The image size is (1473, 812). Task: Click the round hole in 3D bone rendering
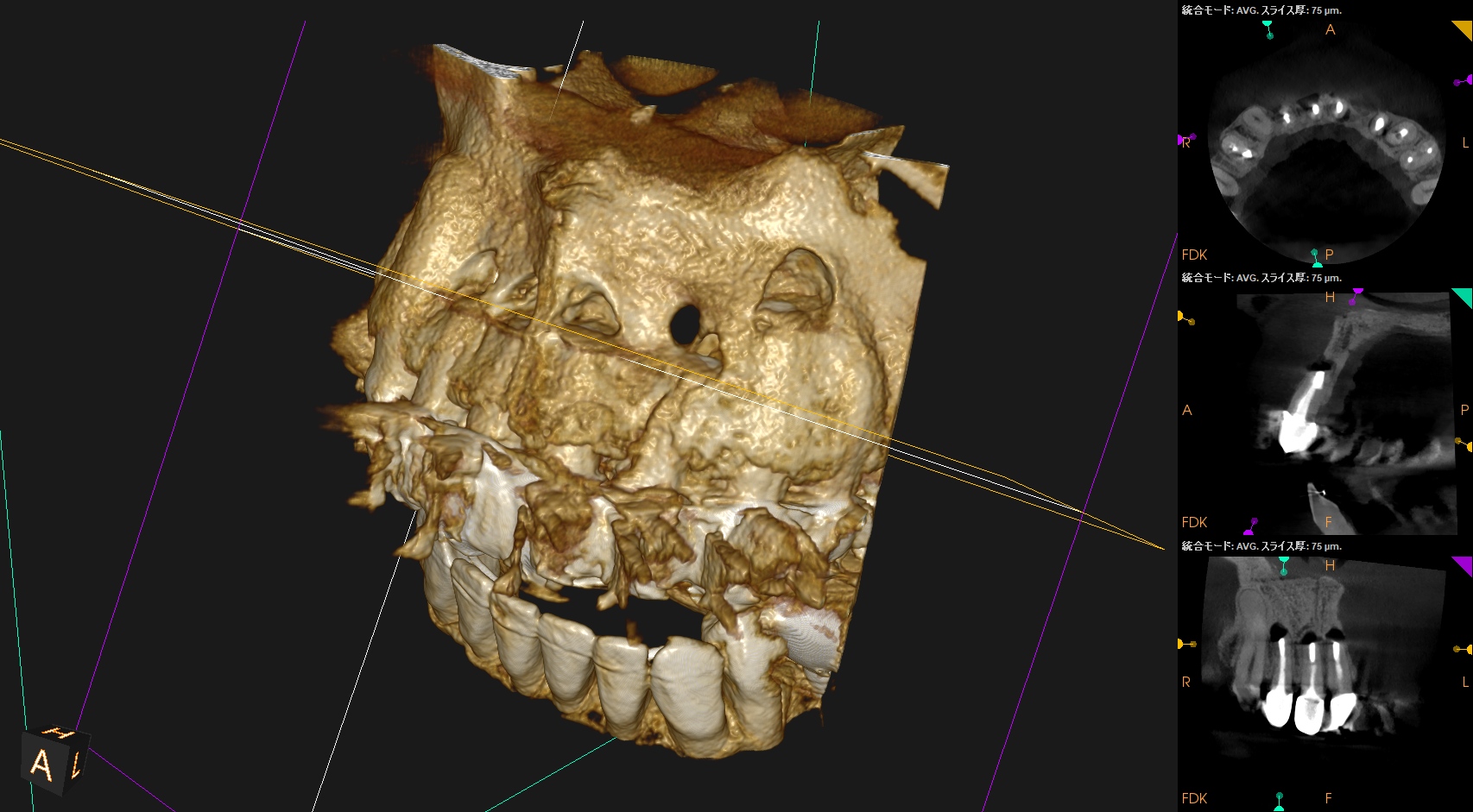tap(684, 323)
